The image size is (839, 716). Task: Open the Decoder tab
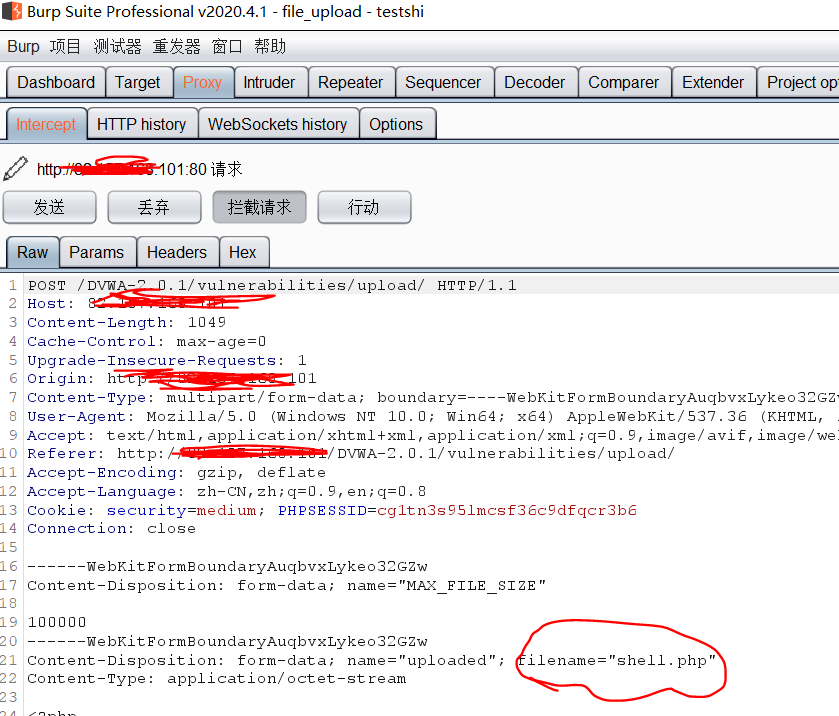pos(535,82)
